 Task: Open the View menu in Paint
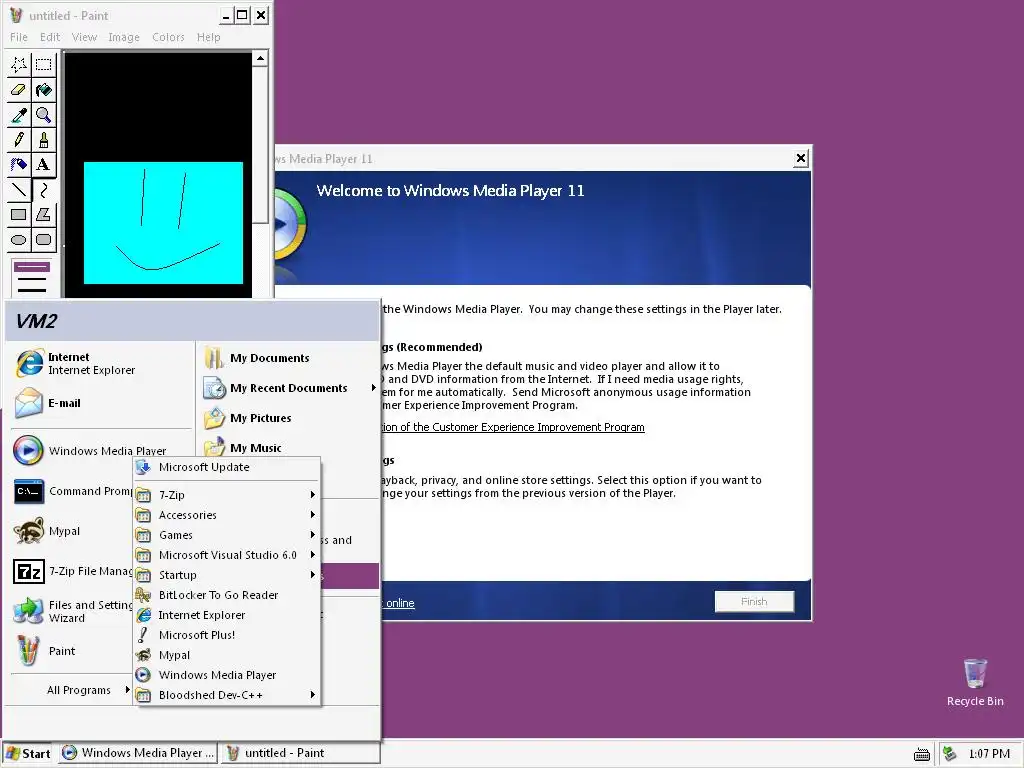pos(84,37)
